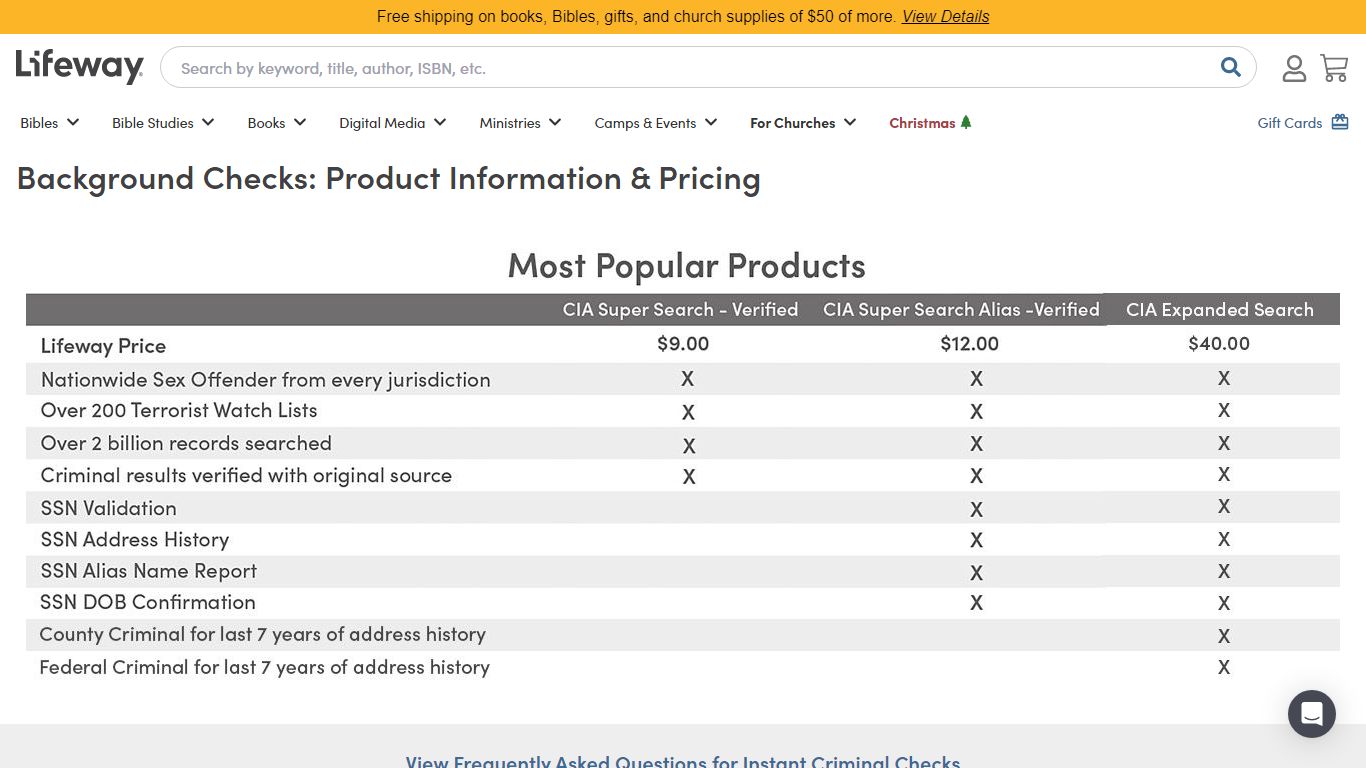Click the search magnifier icon
The height and width of the screenshot is (768, 1366).
coord(1230,67)
